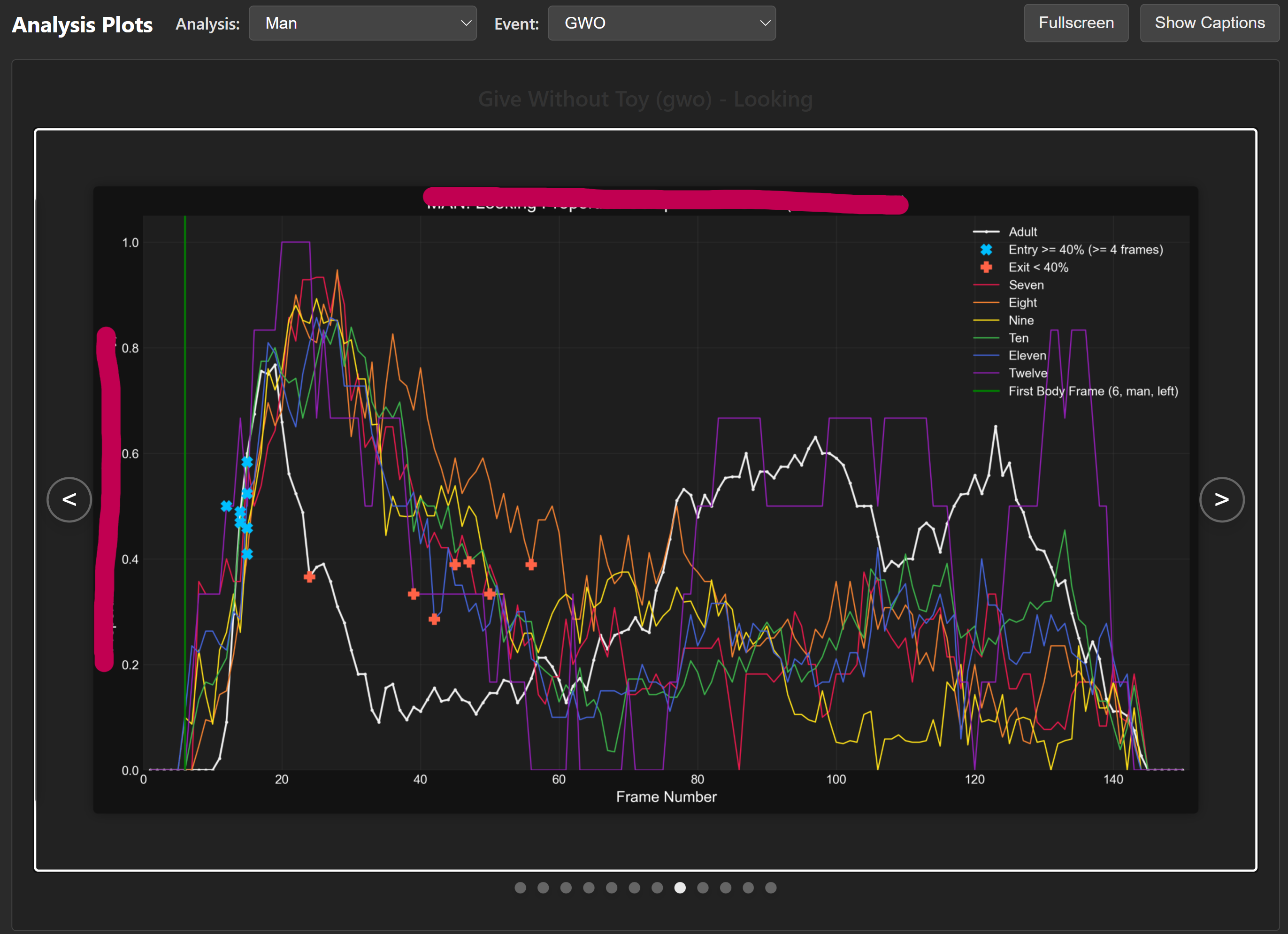Click the 'Analysis Plots' heading
1288x934 pixels.
82,24
